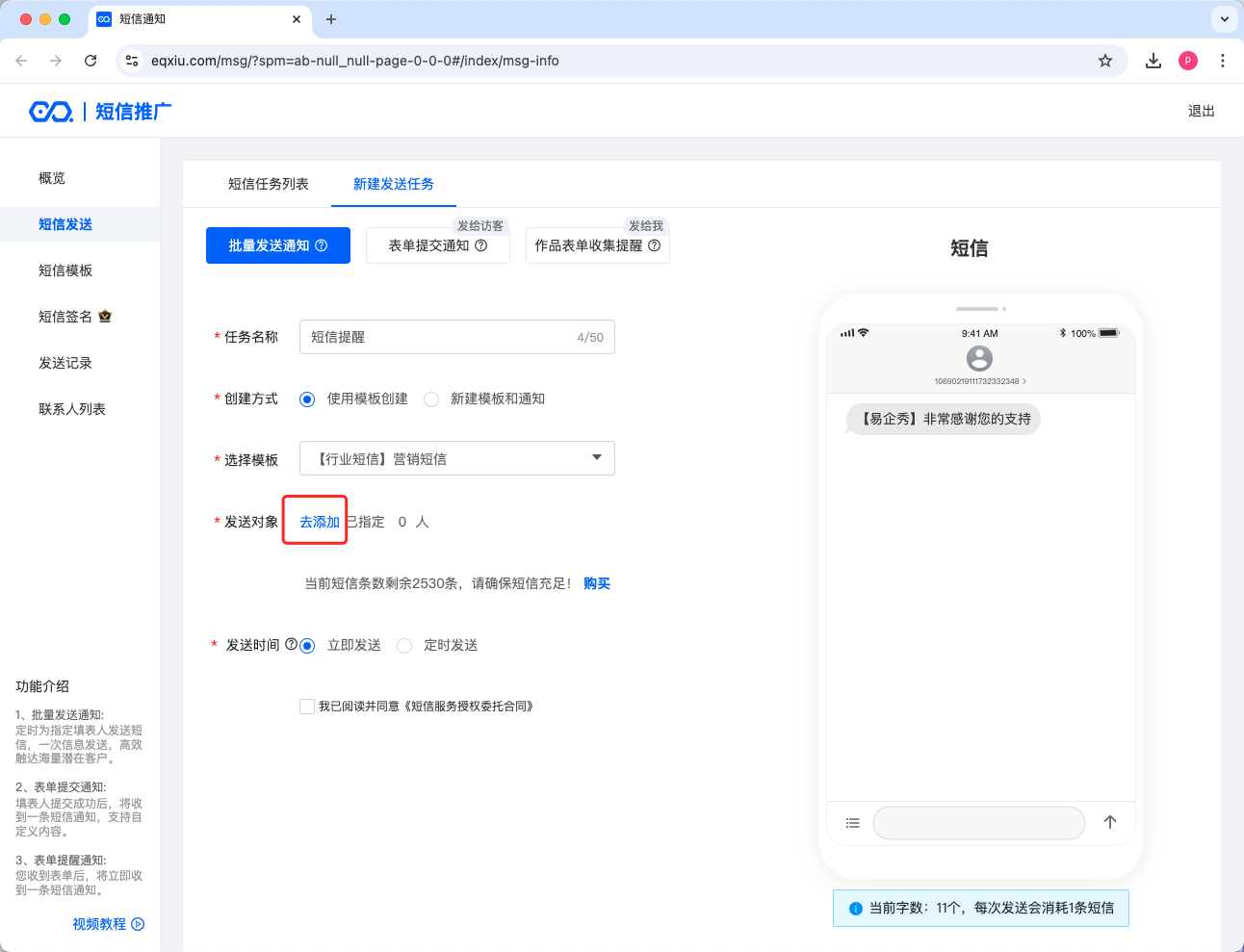Bookmark this page with the star icon
This screenshot has height=952, width=1244.
(1105, 61)
